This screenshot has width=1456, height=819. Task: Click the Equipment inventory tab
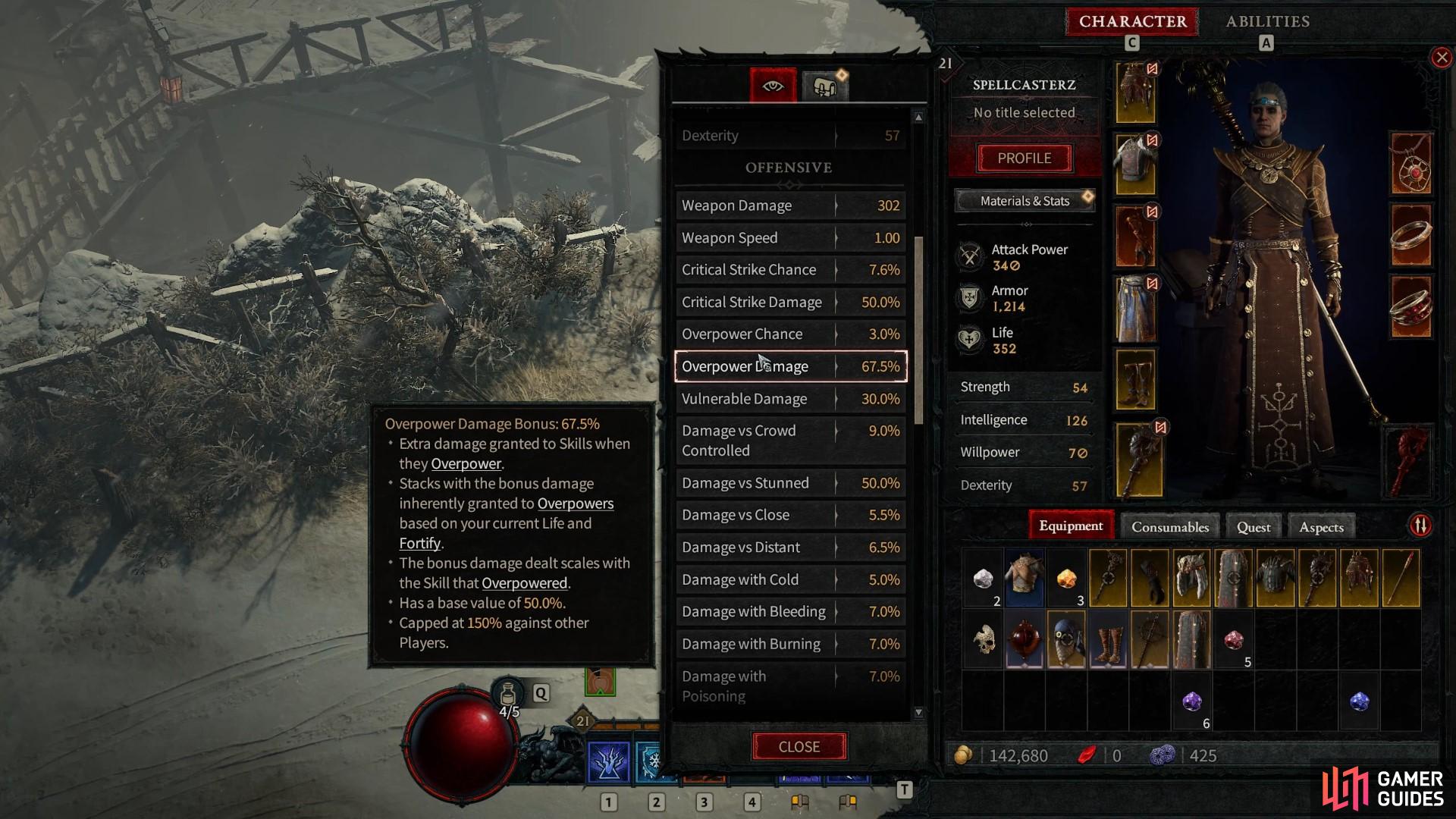click(1071, 526)
